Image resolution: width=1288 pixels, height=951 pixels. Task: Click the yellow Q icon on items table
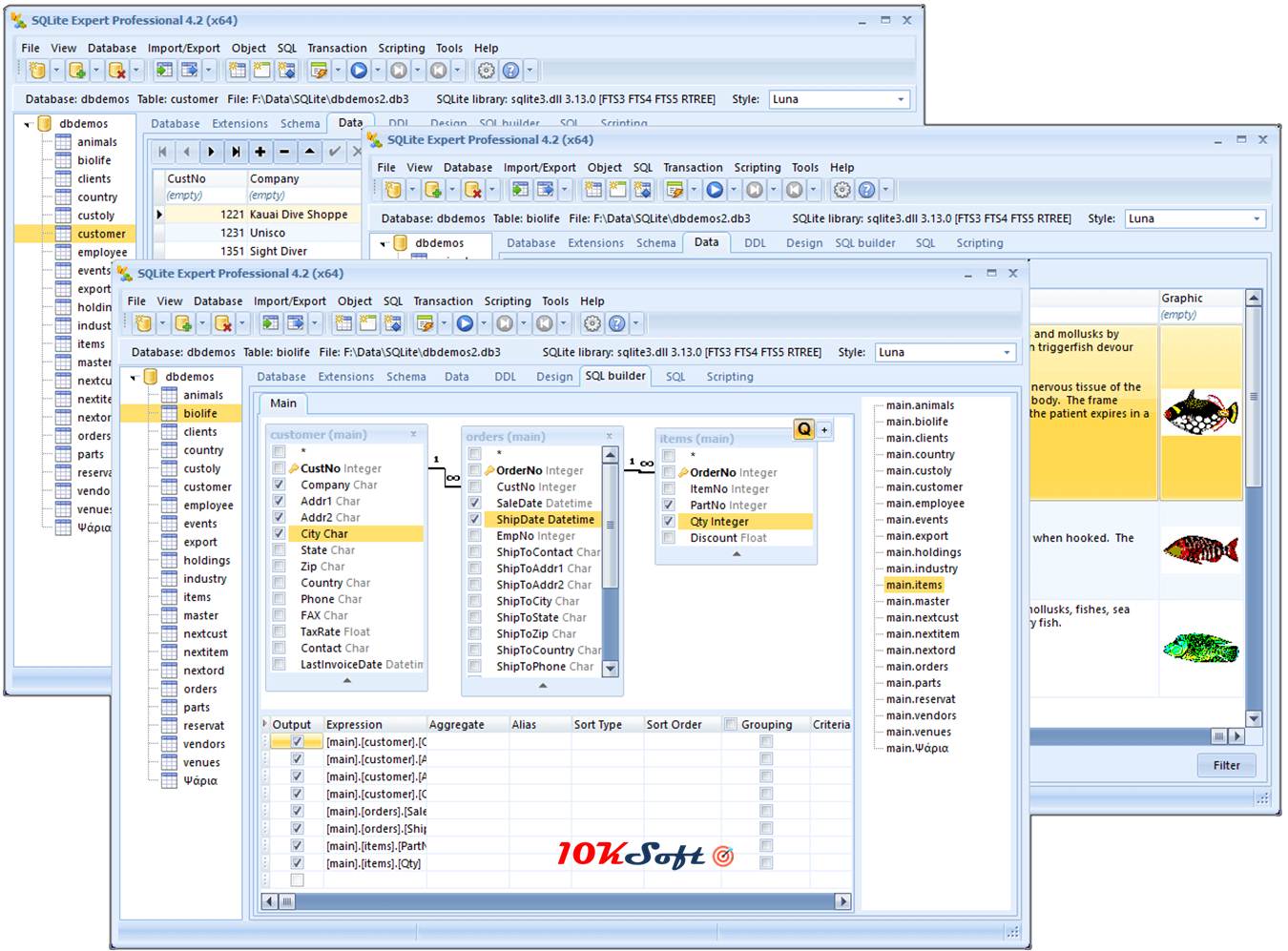[804, 429]
